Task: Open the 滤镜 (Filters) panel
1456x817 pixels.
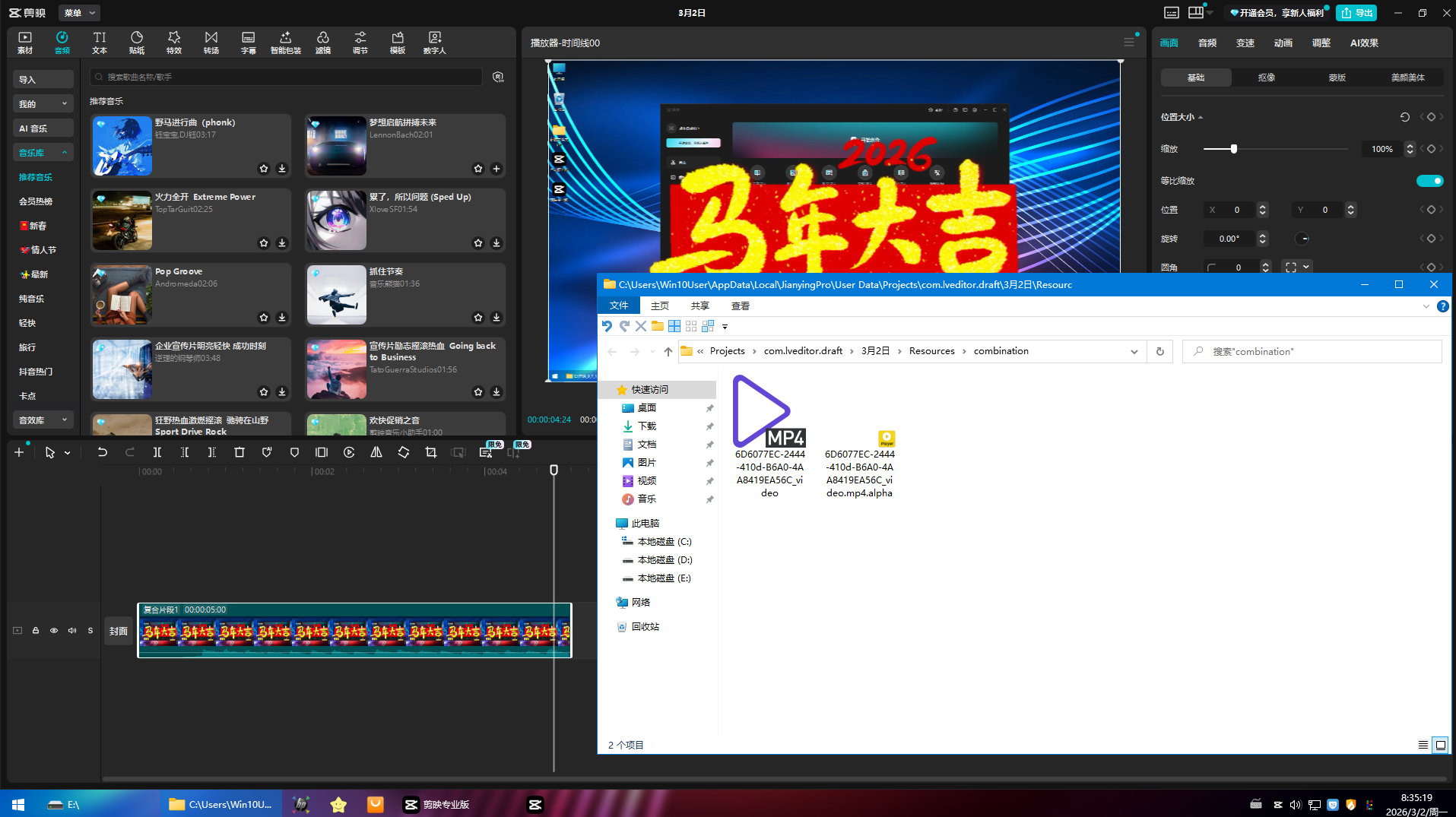Action: coord(322,42)
